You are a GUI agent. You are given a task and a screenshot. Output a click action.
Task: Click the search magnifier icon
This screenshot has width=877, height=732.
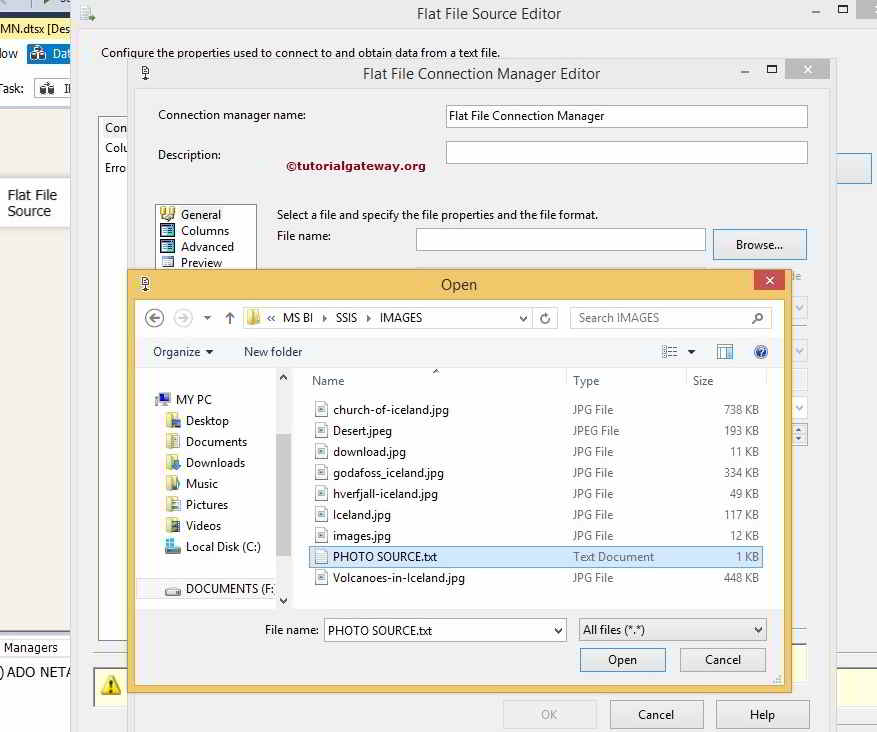[x=757, y=318]
